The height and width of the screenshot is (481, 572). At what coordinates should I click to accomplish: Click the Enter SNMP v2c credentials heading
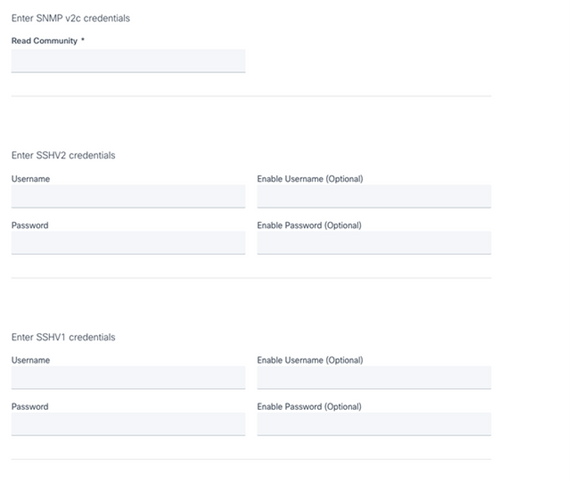pos(71,18)
